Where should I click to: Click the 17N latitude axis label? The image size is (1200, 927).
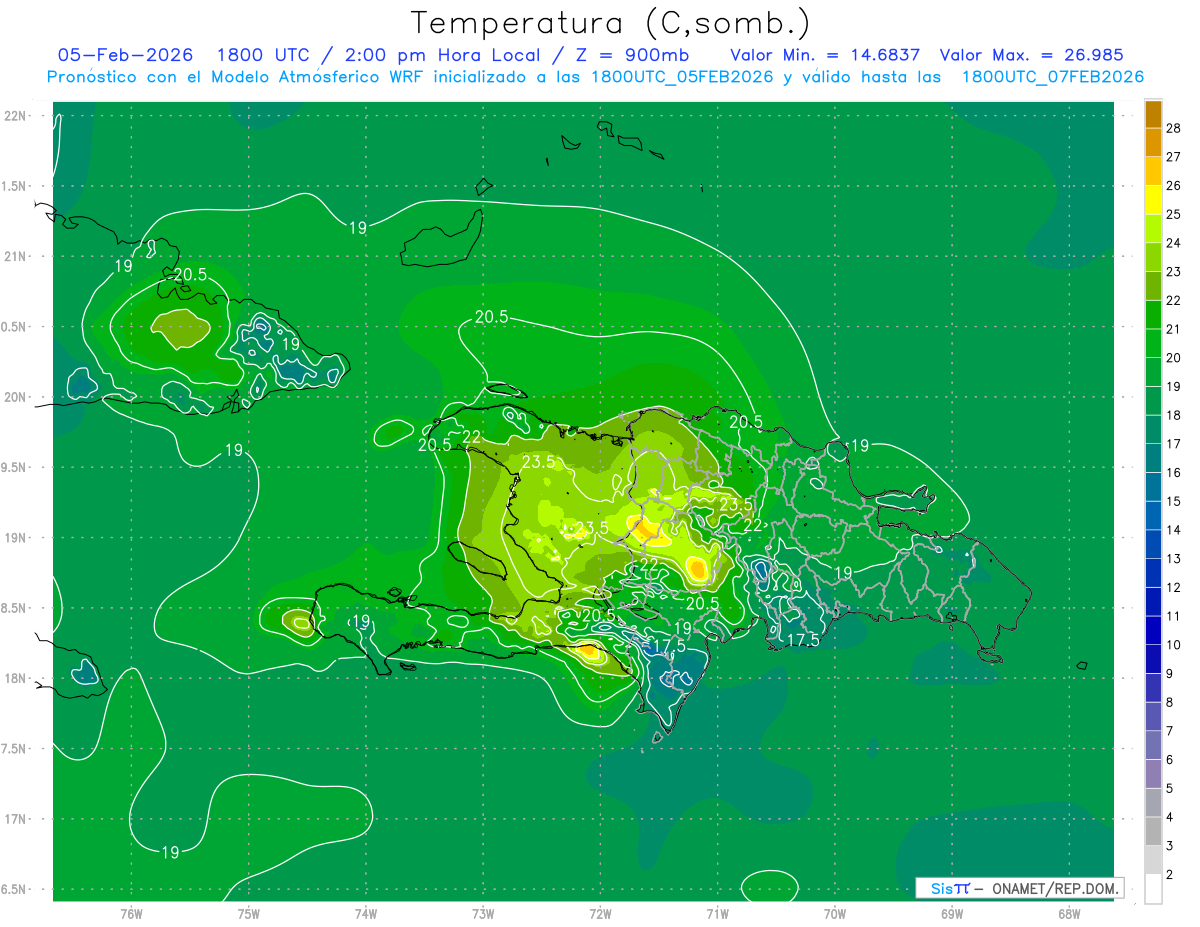pyautogui.click(x=16, y=819)
